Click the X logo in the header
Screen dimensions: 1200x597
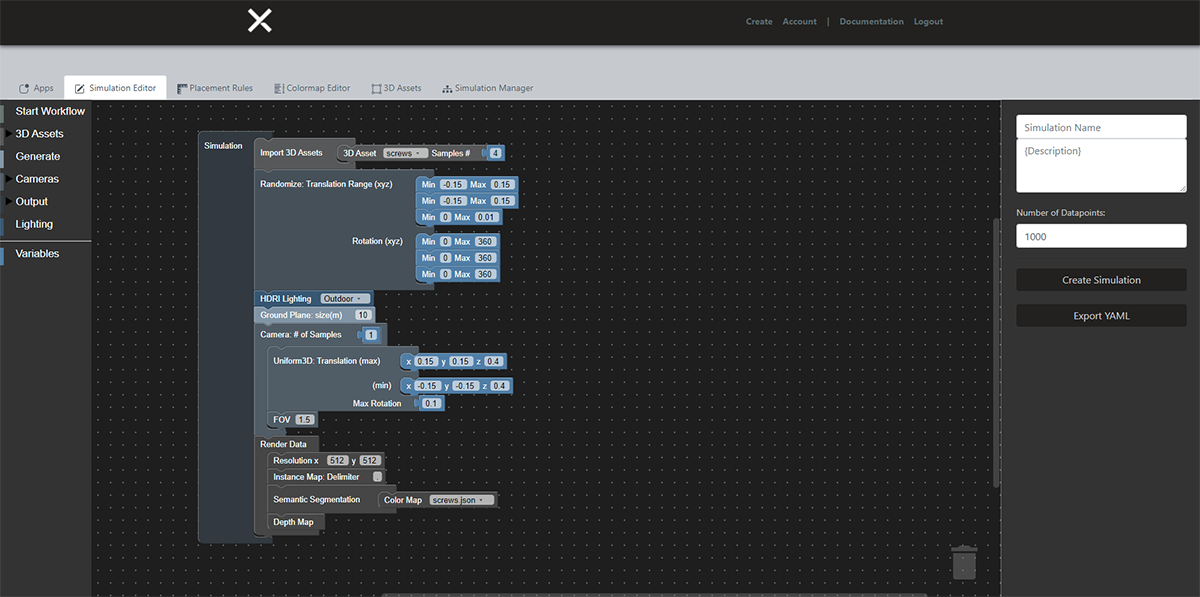tap(259, 21)
